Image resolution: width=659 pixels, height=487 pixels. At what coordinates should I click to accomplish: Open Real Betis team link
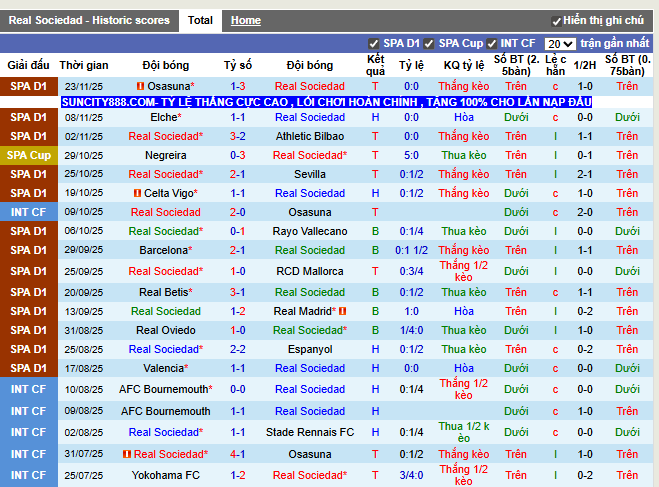click(x=163, y=292)
